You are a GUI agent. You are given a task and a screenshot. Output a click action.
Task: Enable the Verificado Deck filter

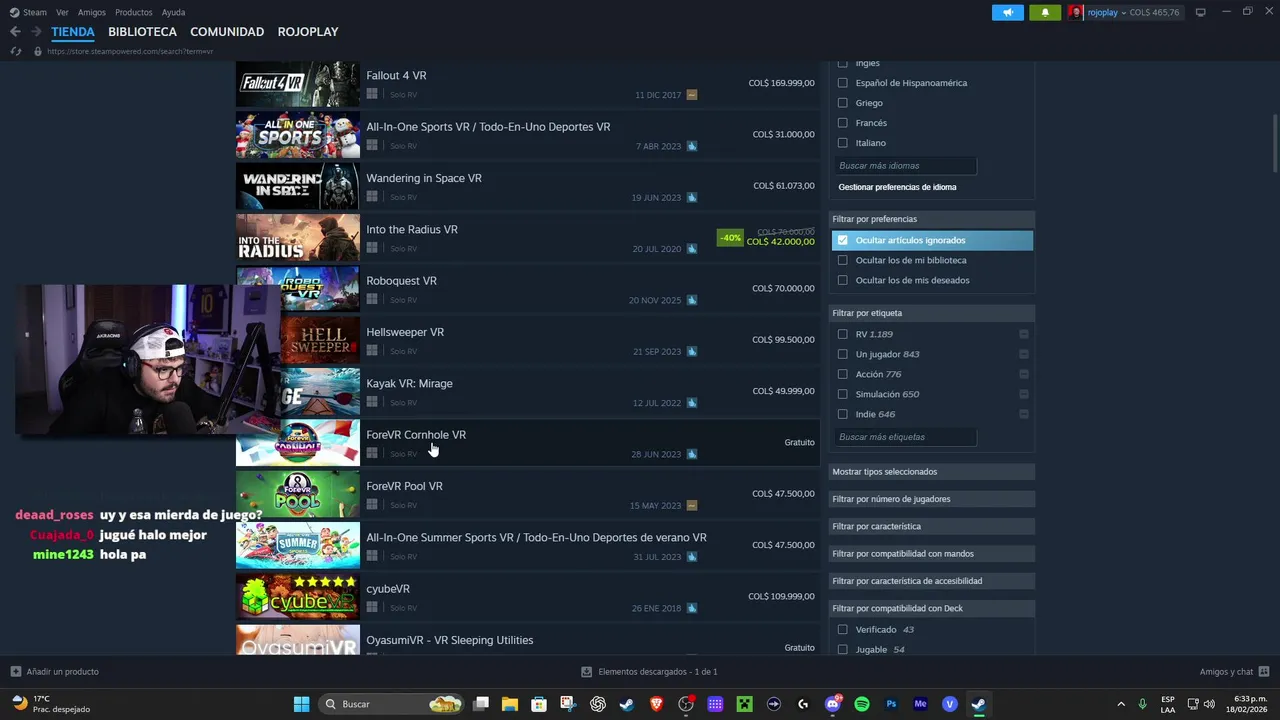pyautogui.click(x=843, y=630)
